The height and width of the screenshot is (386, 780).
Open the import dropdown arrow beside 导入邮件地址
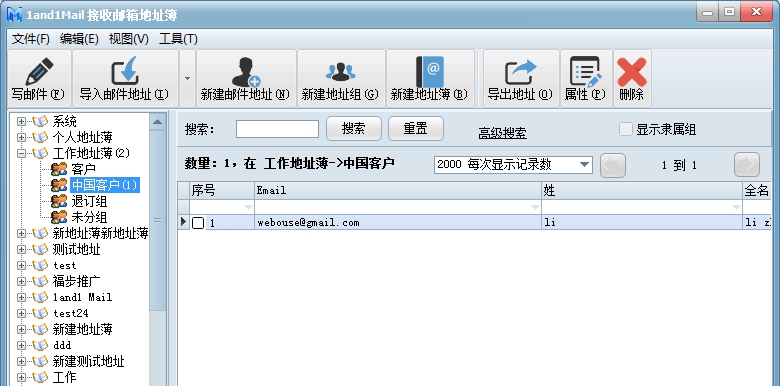point(188,78)
